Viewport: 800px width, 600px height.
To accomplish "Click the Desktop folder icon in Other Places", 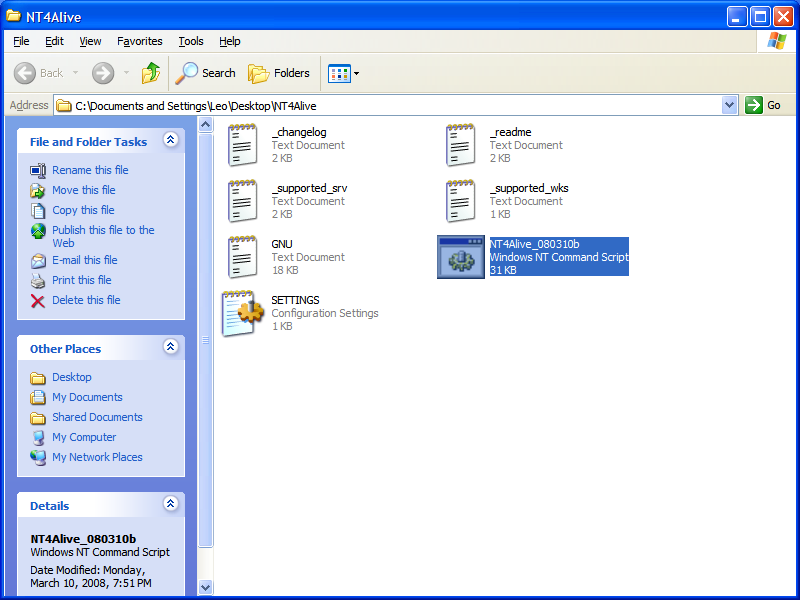I will tap(38, 378).
